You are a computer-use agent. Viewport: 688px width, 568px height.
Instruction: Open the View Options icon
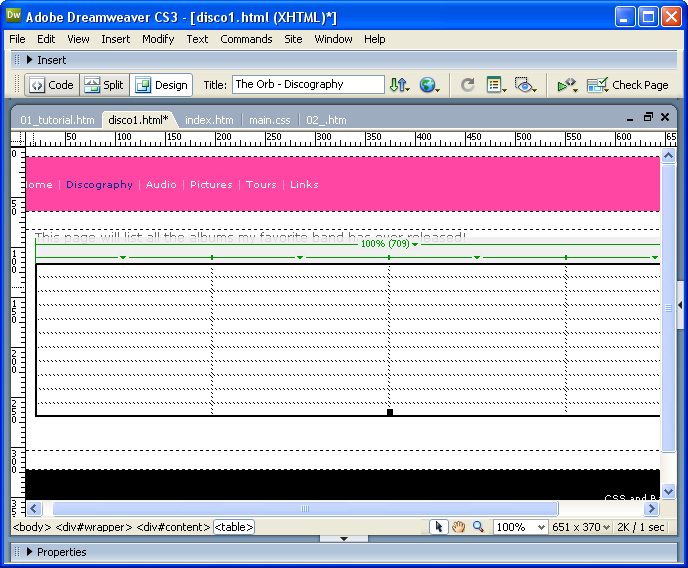point(495,85)
